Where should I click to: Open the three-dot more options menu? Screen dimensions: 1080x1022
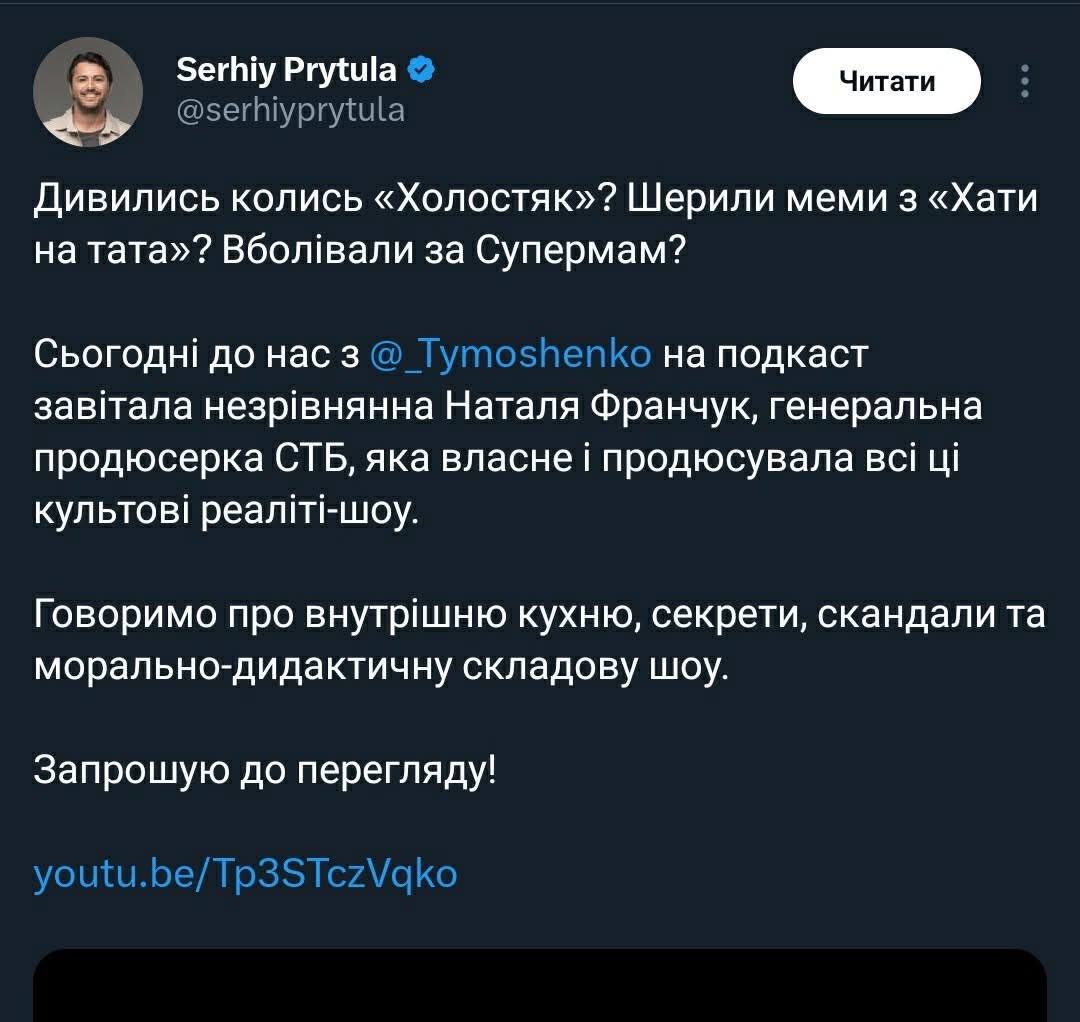(1023, 82)
